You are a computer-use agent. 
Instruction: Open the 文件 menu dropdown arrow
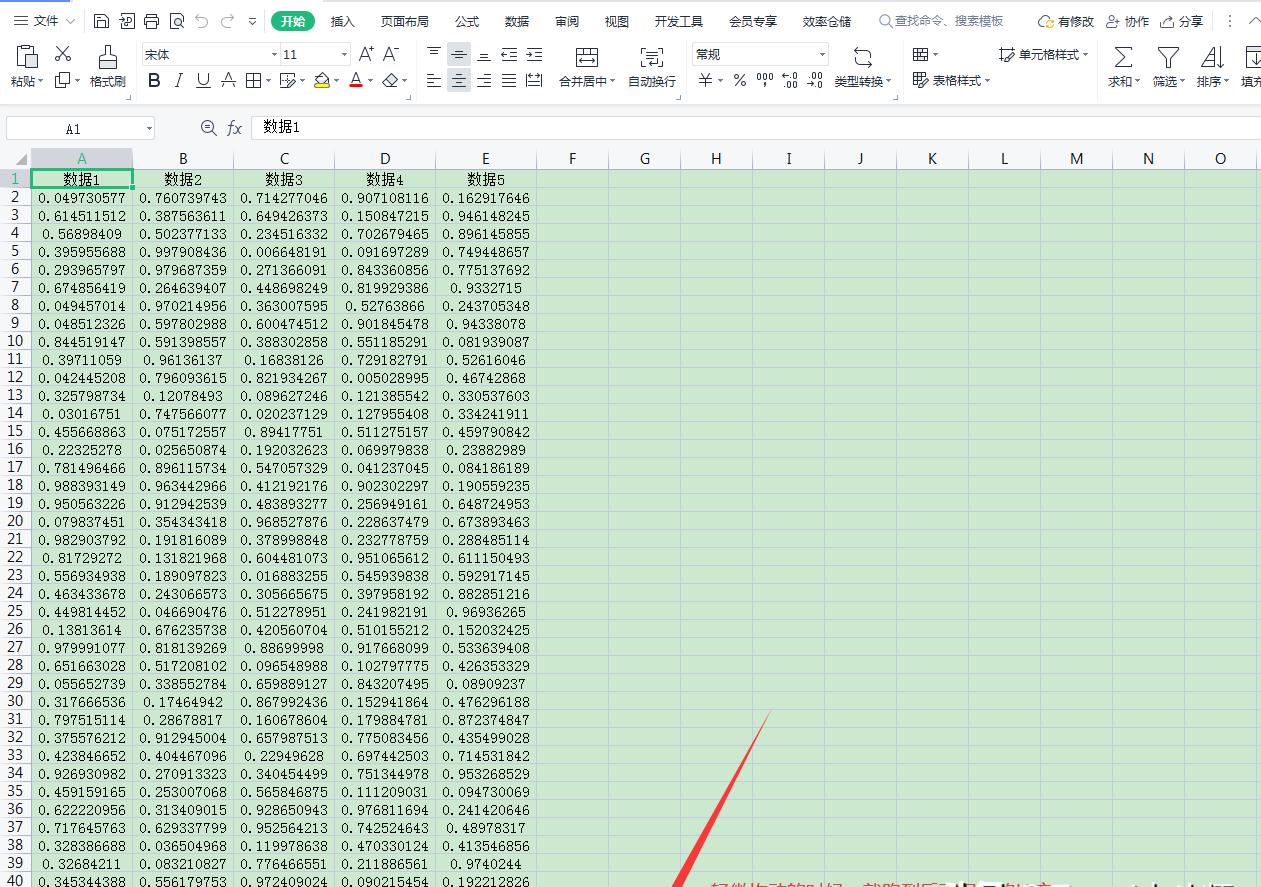click(x=70, y=21)
